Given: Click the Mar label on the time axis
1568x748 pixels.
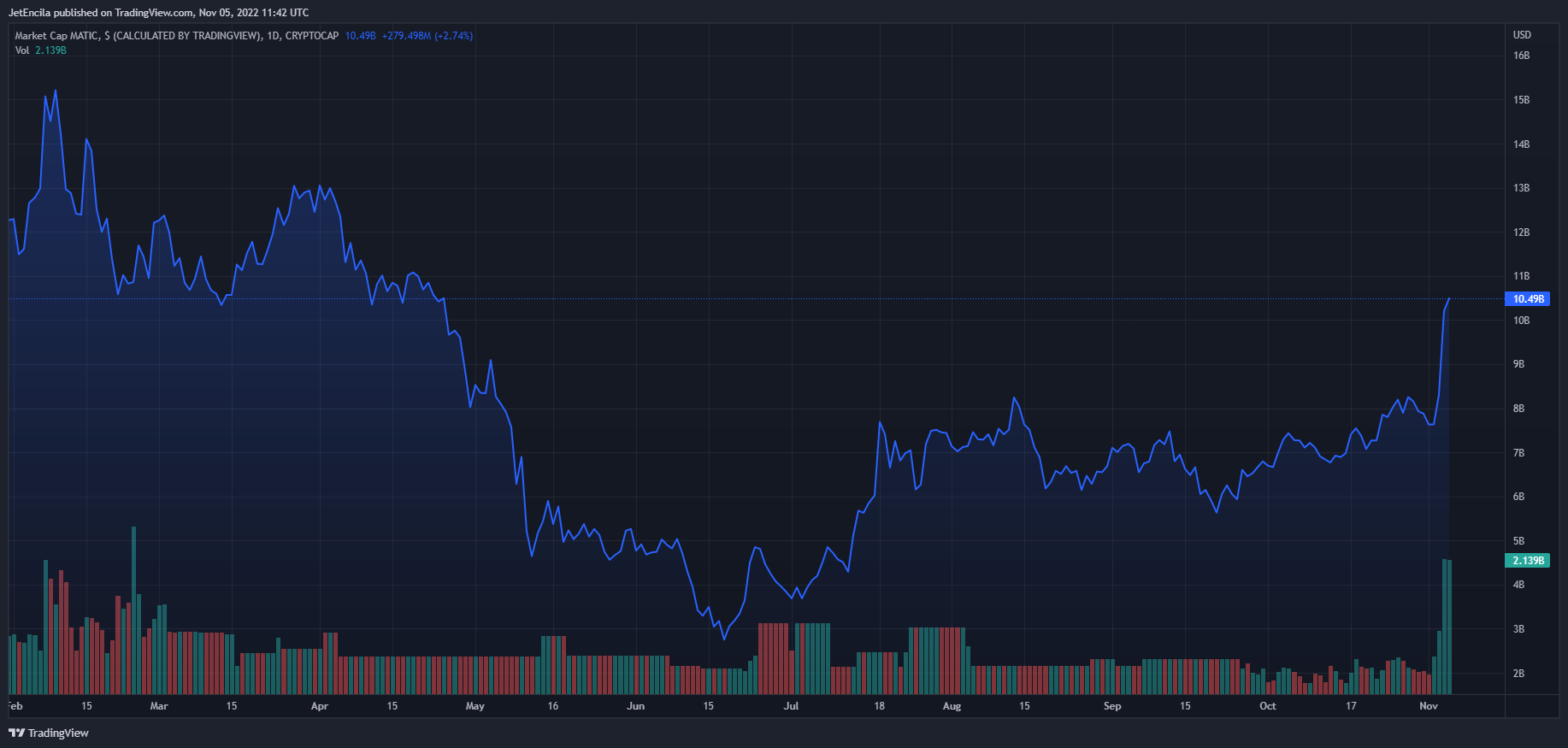Looking at the screenshot, I should coord(159,706).
